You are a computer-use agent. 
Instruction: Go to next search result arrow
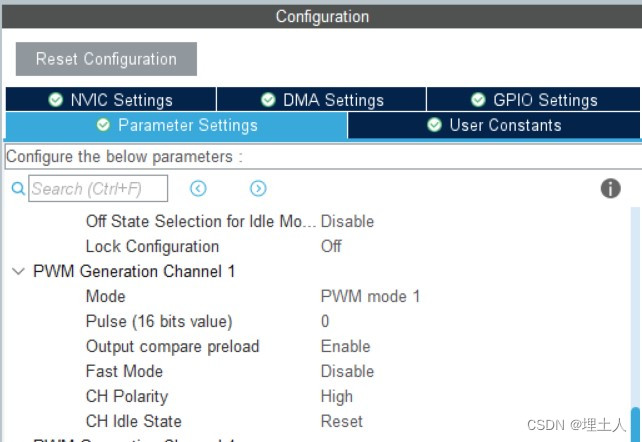point(258,188)
